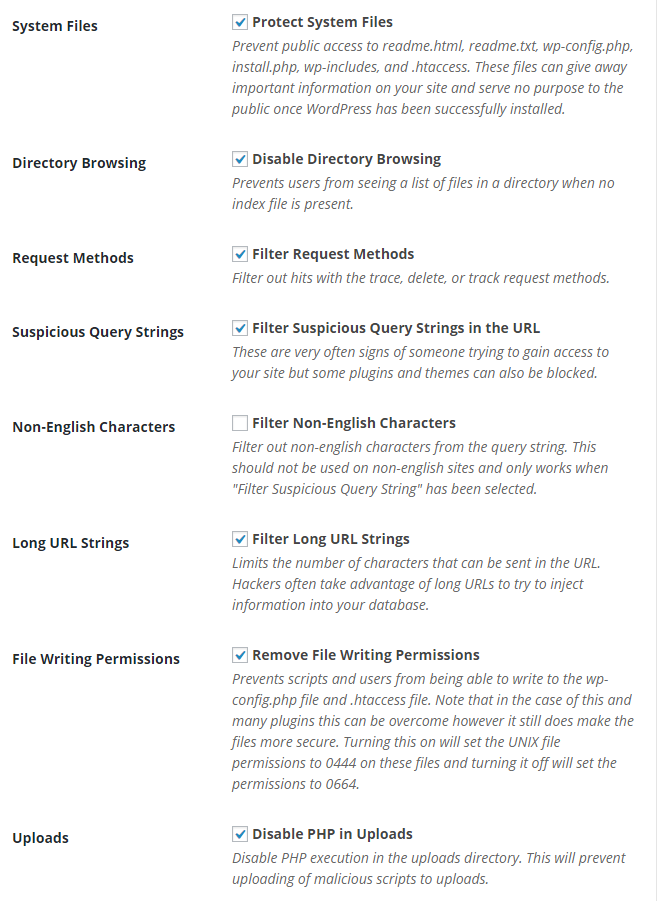Click the 'File Writing Permissions' row heading
657x901 pixels.
coord(96,659)
